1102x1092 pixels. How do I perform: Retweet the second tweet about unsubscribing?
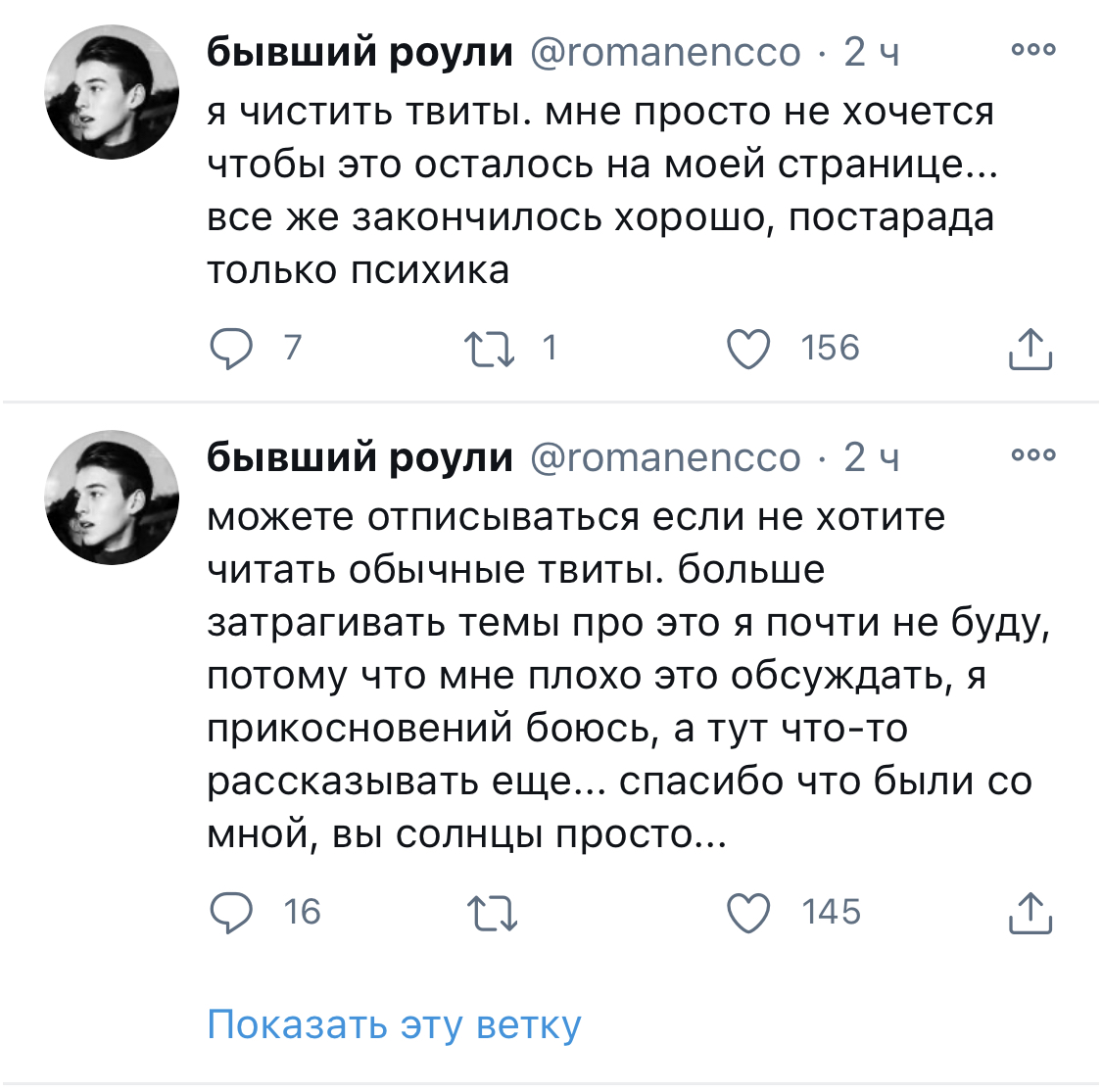(492, 913)
